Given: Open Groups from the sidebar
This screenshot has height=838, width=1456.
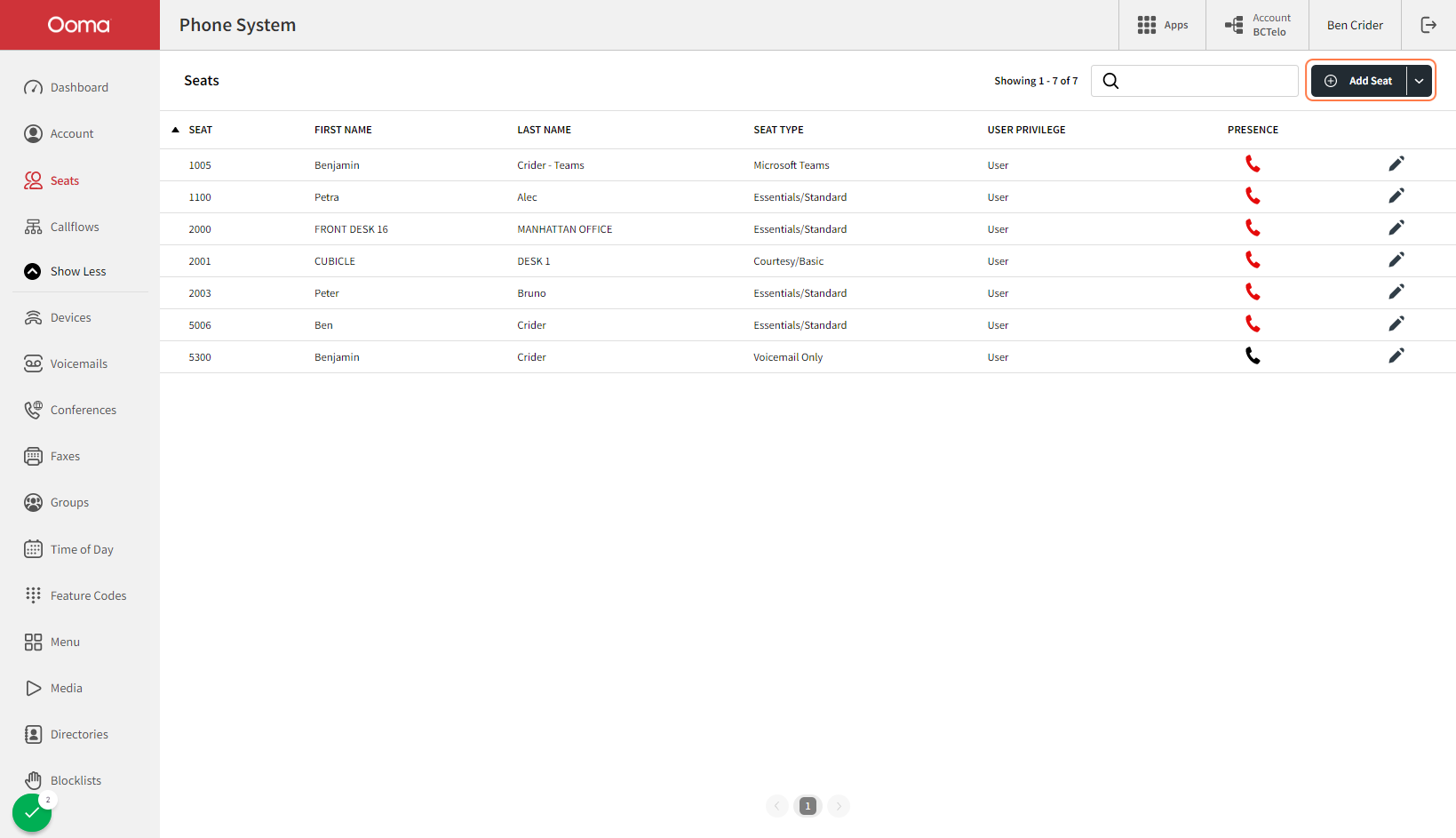Looking at the screenshot, I should click(57, 502).
